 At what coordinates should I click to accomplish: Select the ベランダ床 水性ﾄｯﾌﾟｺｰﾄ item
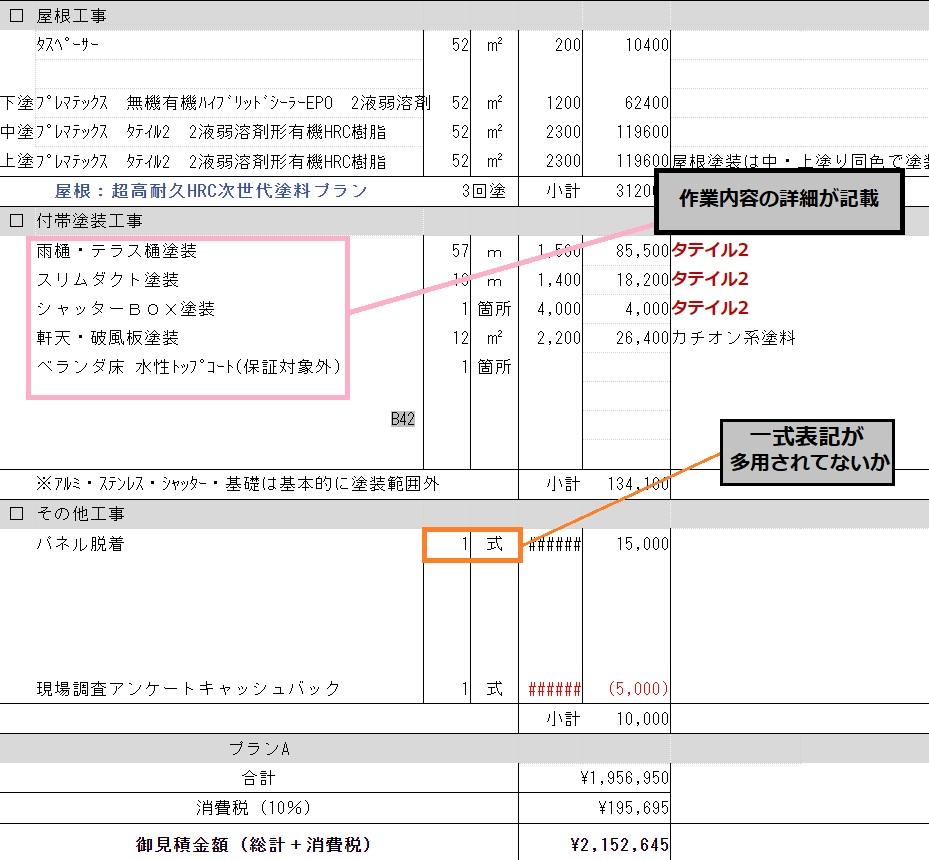(x=188, y=367)
